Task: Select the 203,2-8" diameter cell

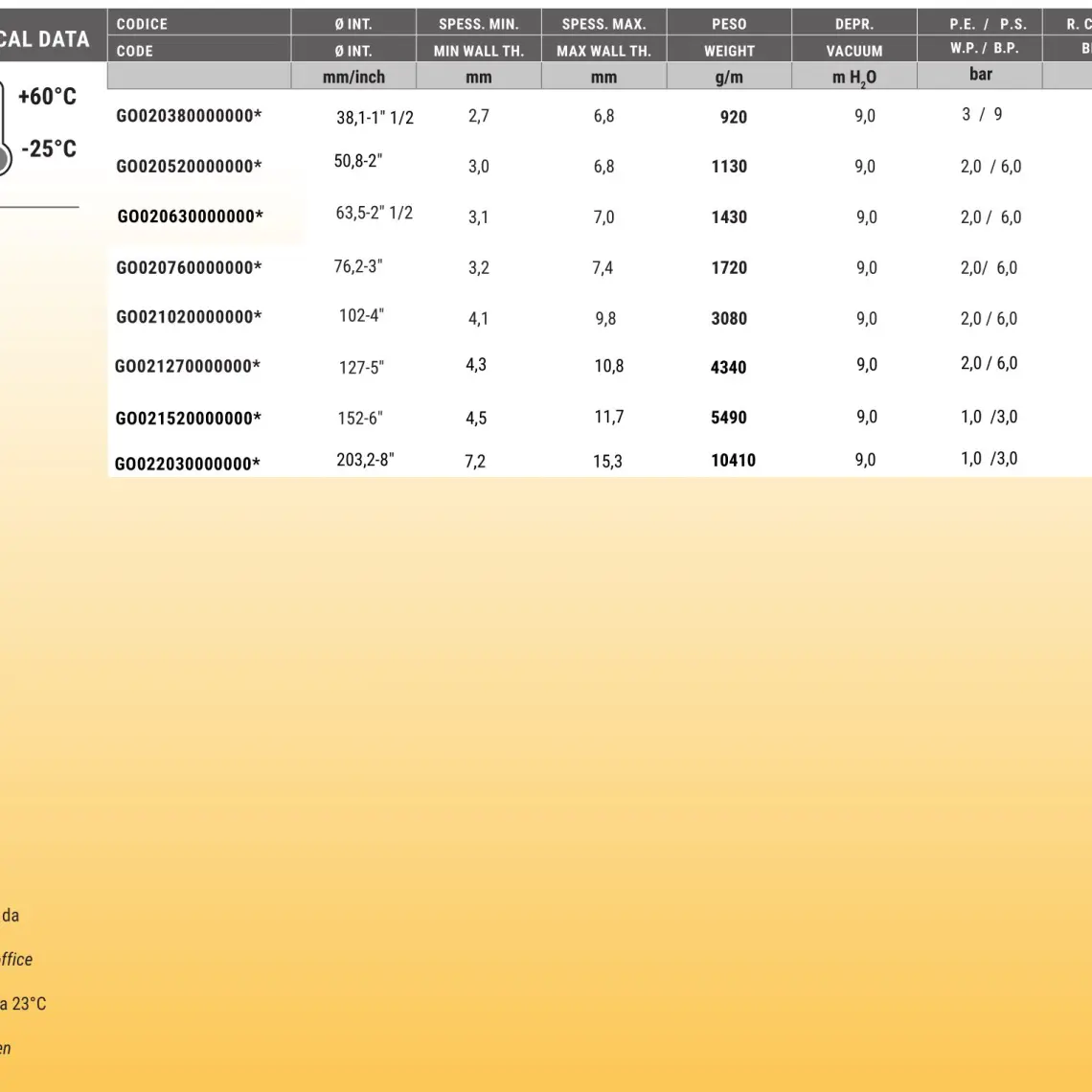Action: click(x=365, y=460)
